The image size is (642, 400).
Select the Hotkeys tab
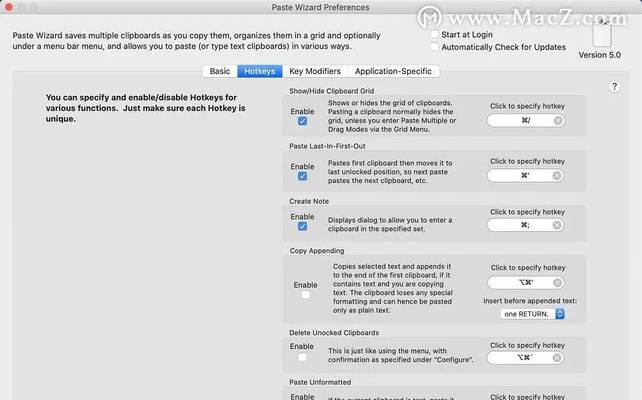pyautogui.click(x=260, y=71)
